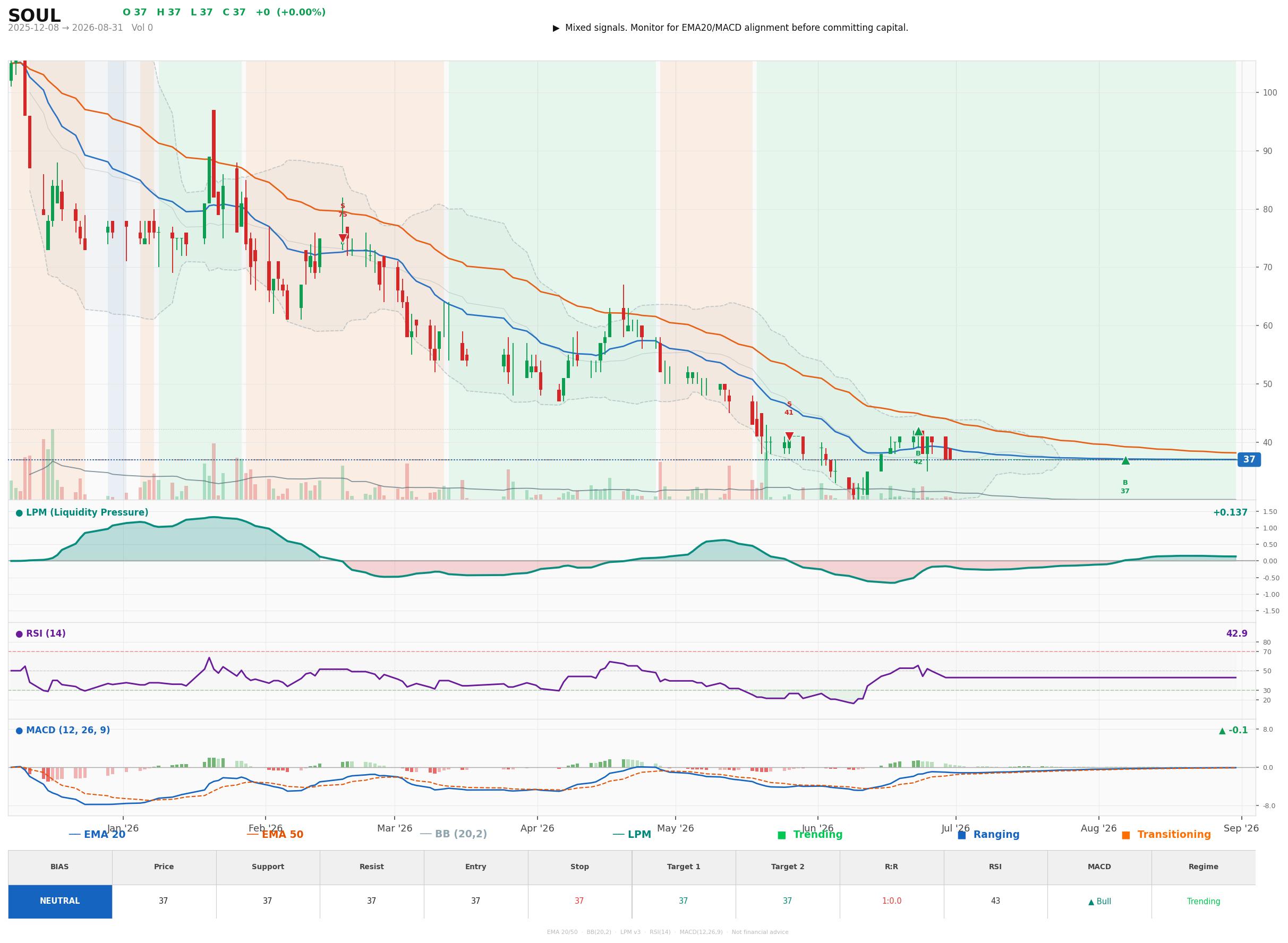Click the BIAS column header
The width and height of the screenshot is (1288, 943).
59,867
